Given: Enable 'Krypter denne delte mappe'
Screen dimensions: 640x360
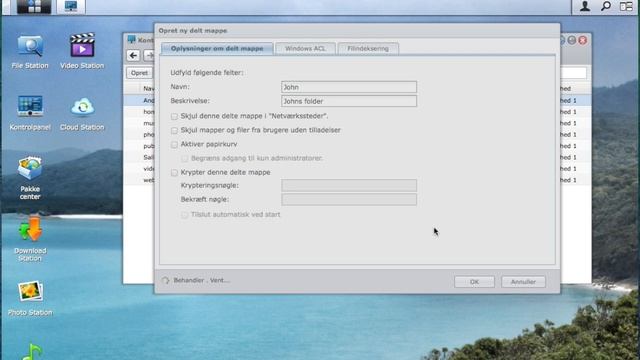Looking at the screenshot, I should coord(174,173).
